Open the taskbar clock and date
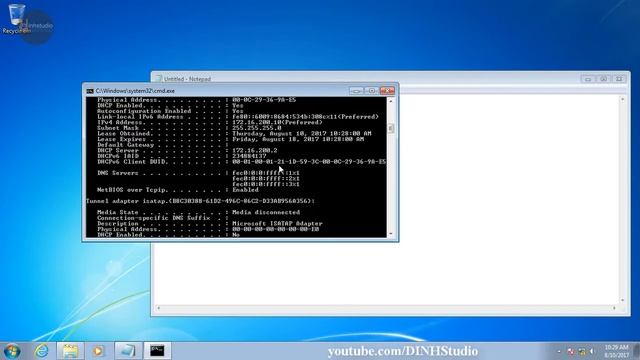 click(x=616, y=351)
